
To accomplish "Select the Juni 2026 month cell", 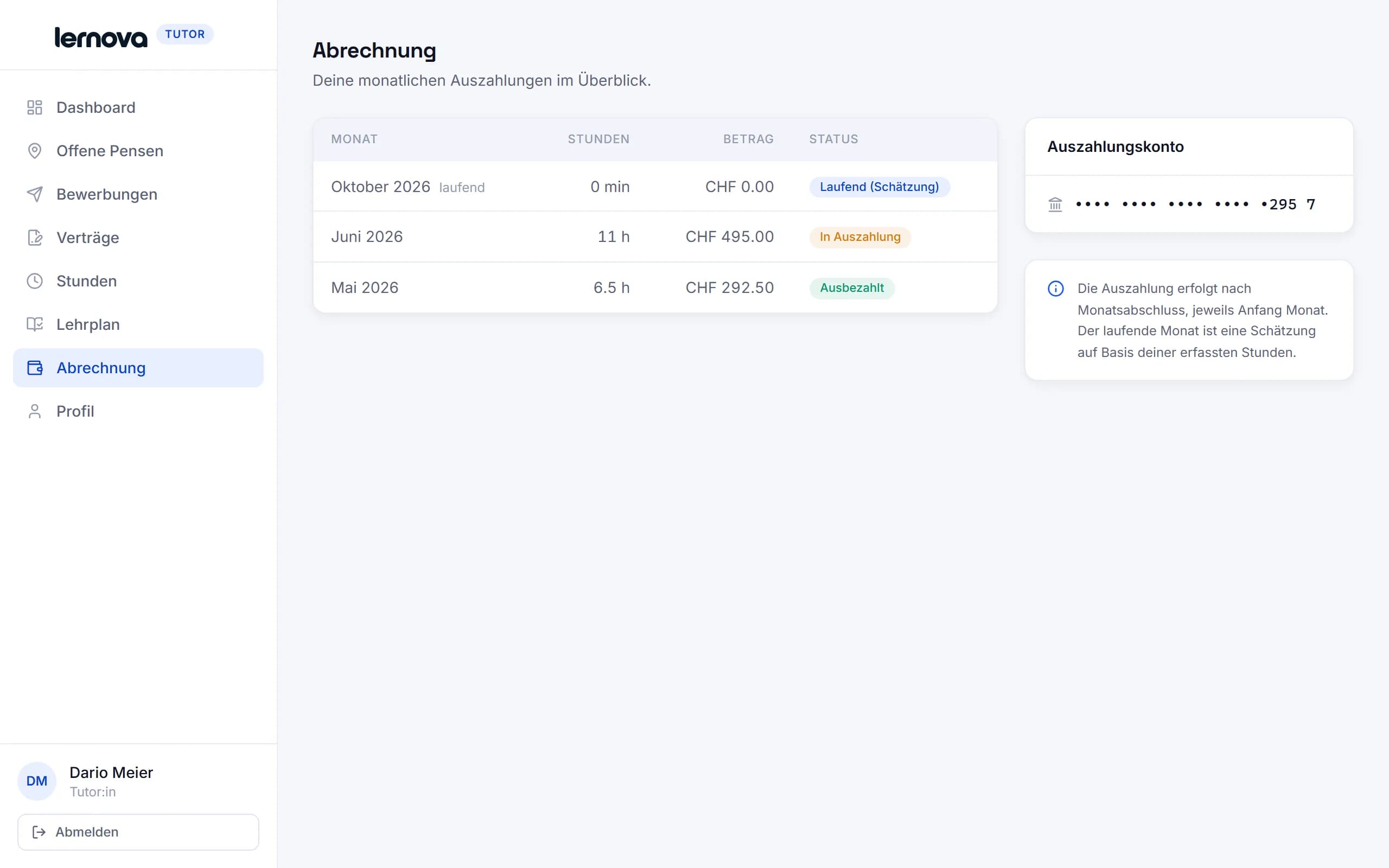I will [367, 237].
